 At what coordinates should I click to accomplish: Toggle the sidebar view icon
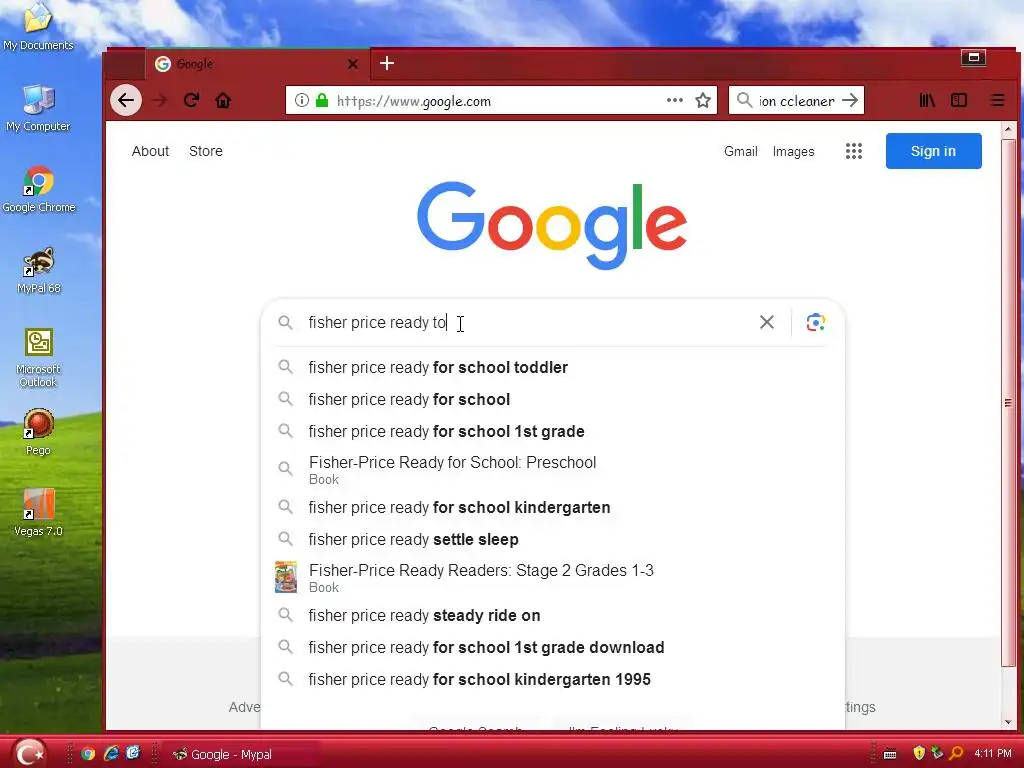tap(959, 101)
